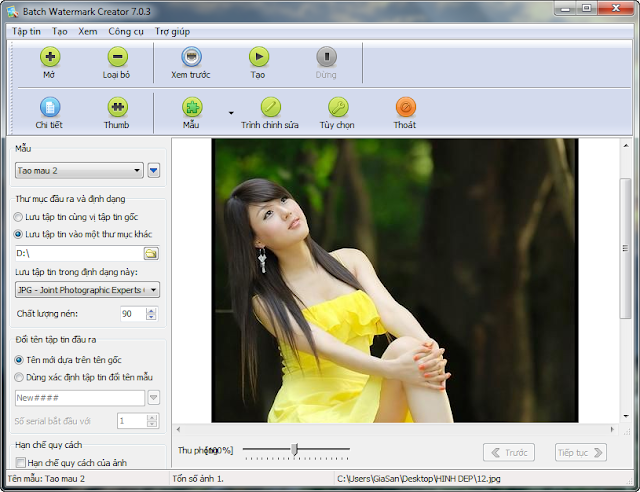
Task: Open the JPG output format dropdown
Action: tap(87, 290)
